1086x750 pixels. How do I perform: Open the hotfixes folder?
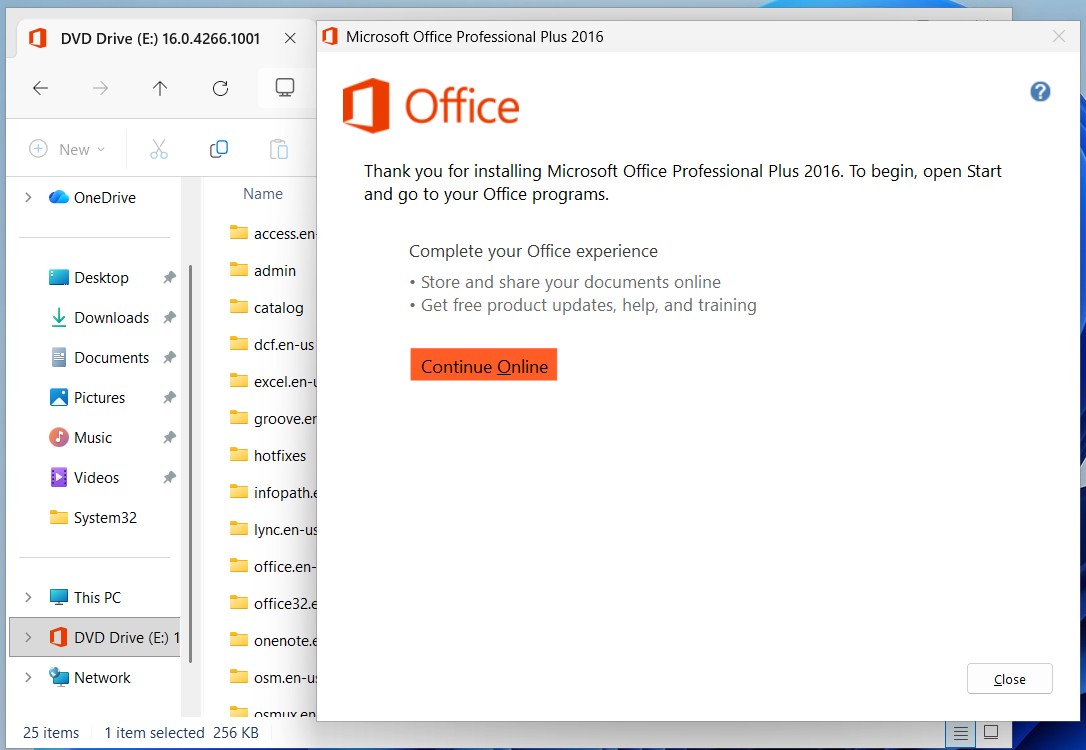[279, 455]
